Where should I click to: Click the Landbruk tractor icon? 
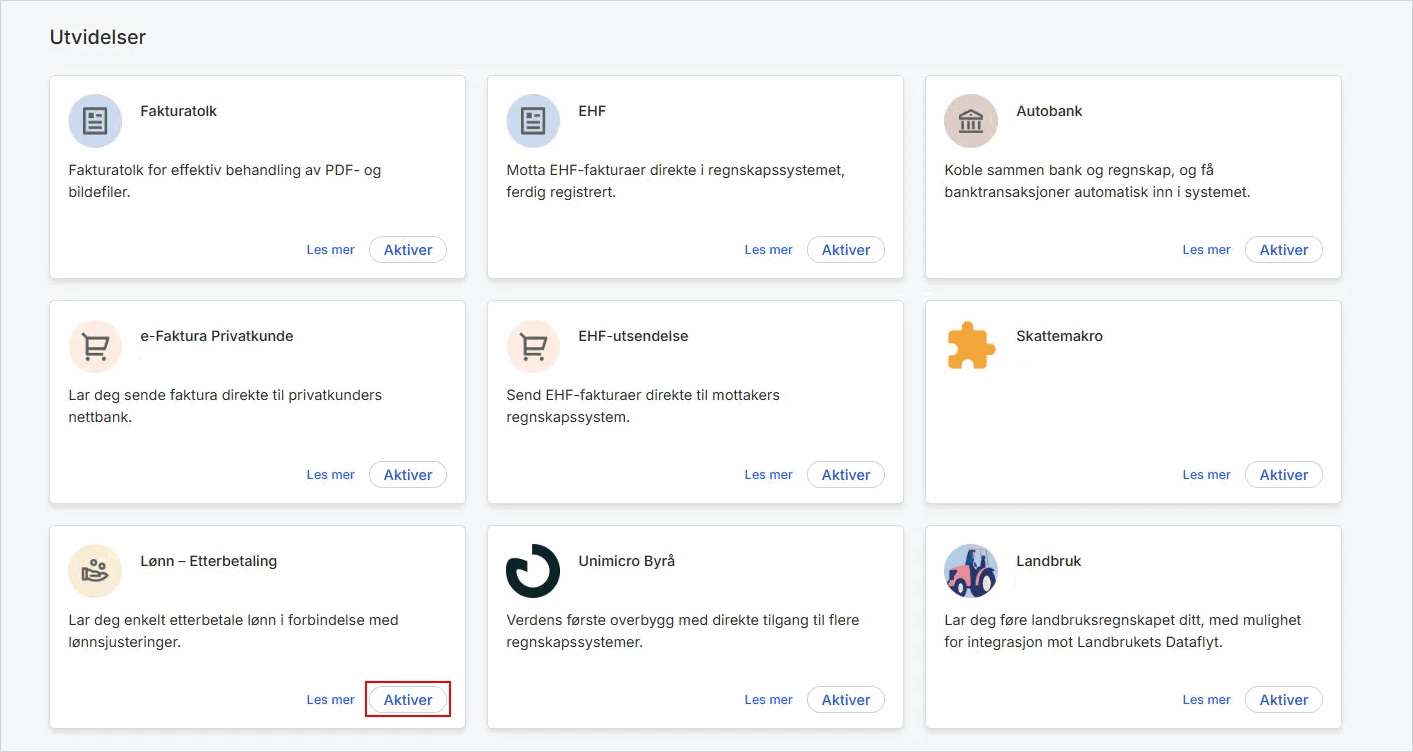coord(971,571)
